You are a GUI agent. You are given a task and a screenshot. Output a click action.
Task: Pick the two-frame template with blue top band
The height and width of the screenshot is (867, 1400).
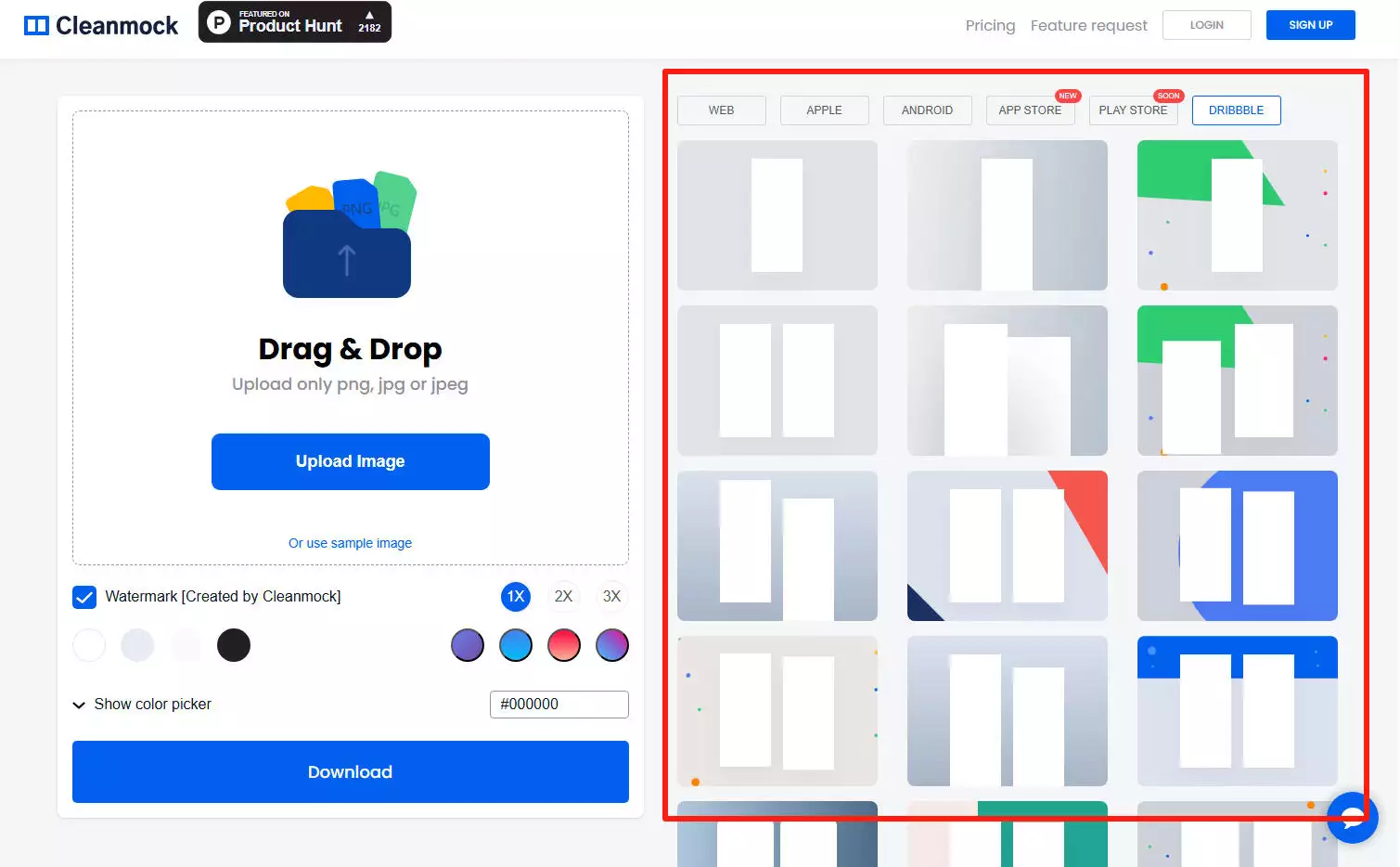click(x=1238, y=711)
